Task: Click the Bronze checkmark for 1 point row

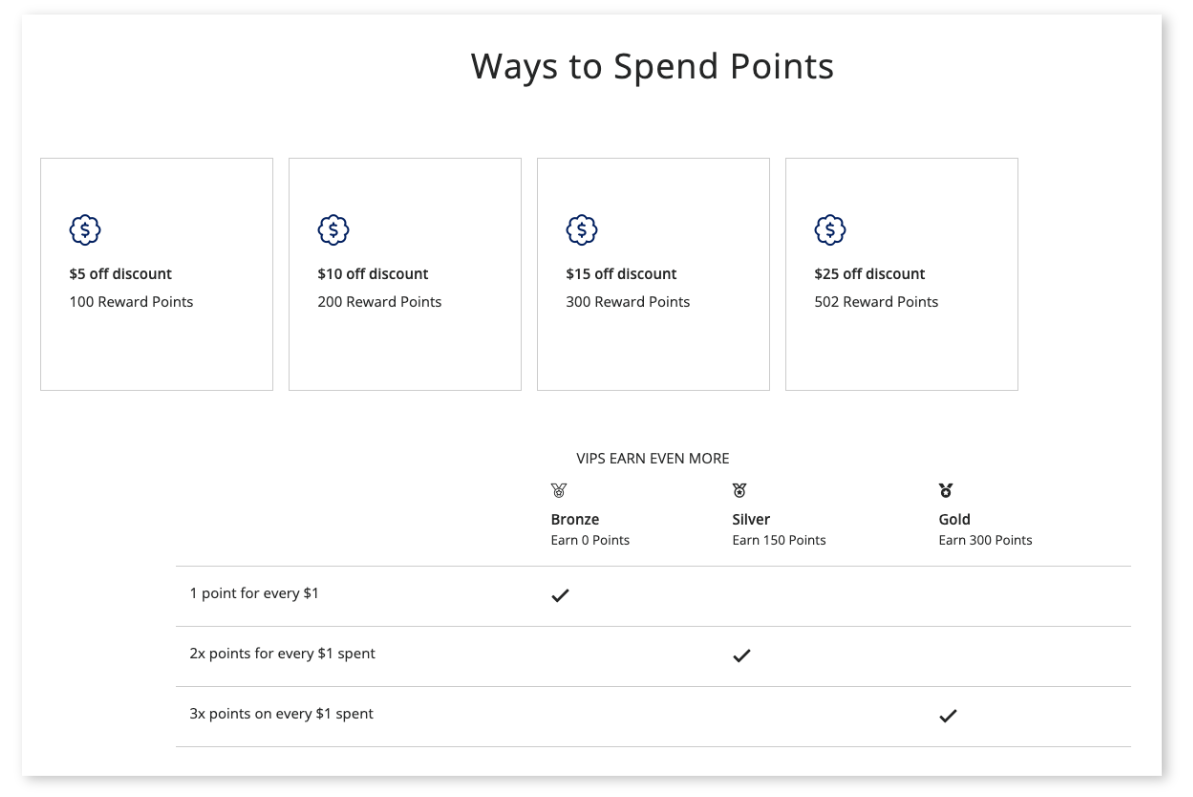Action: tap(560, 595)
